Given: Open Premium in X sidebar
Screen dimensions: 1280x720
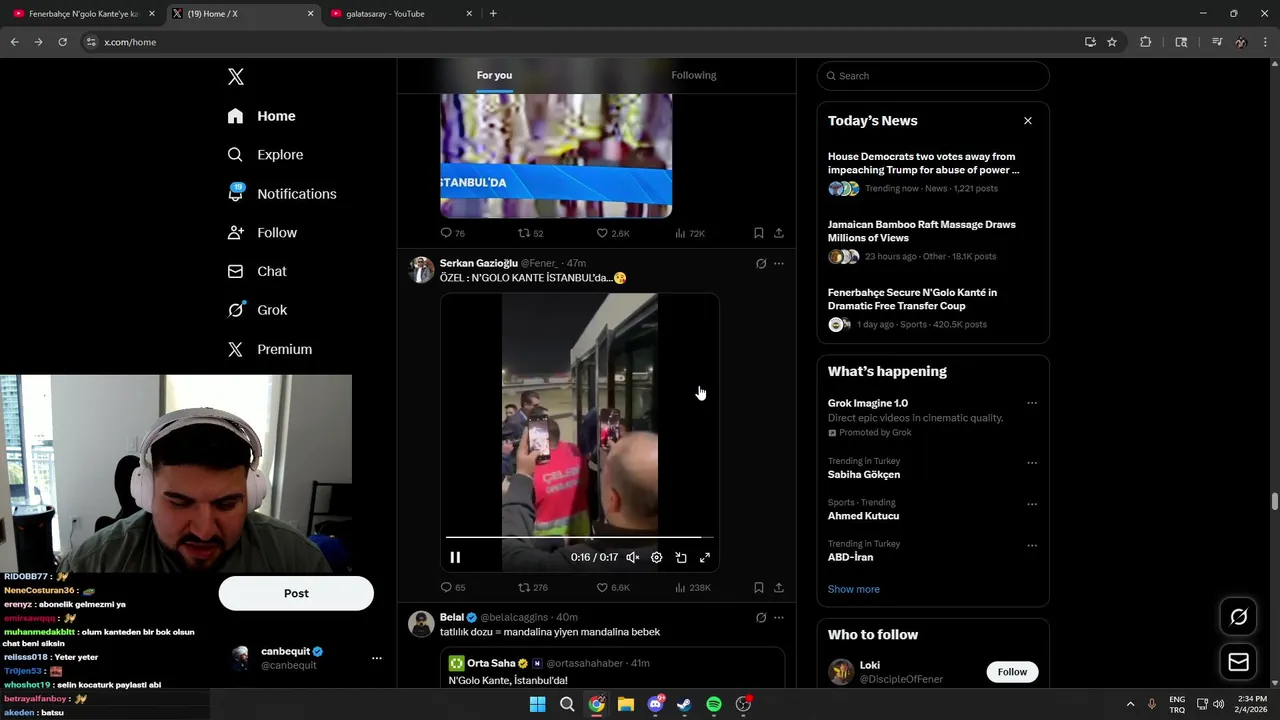Looking at the screenshot, I should pyautogui.click(x=270, y=349).
